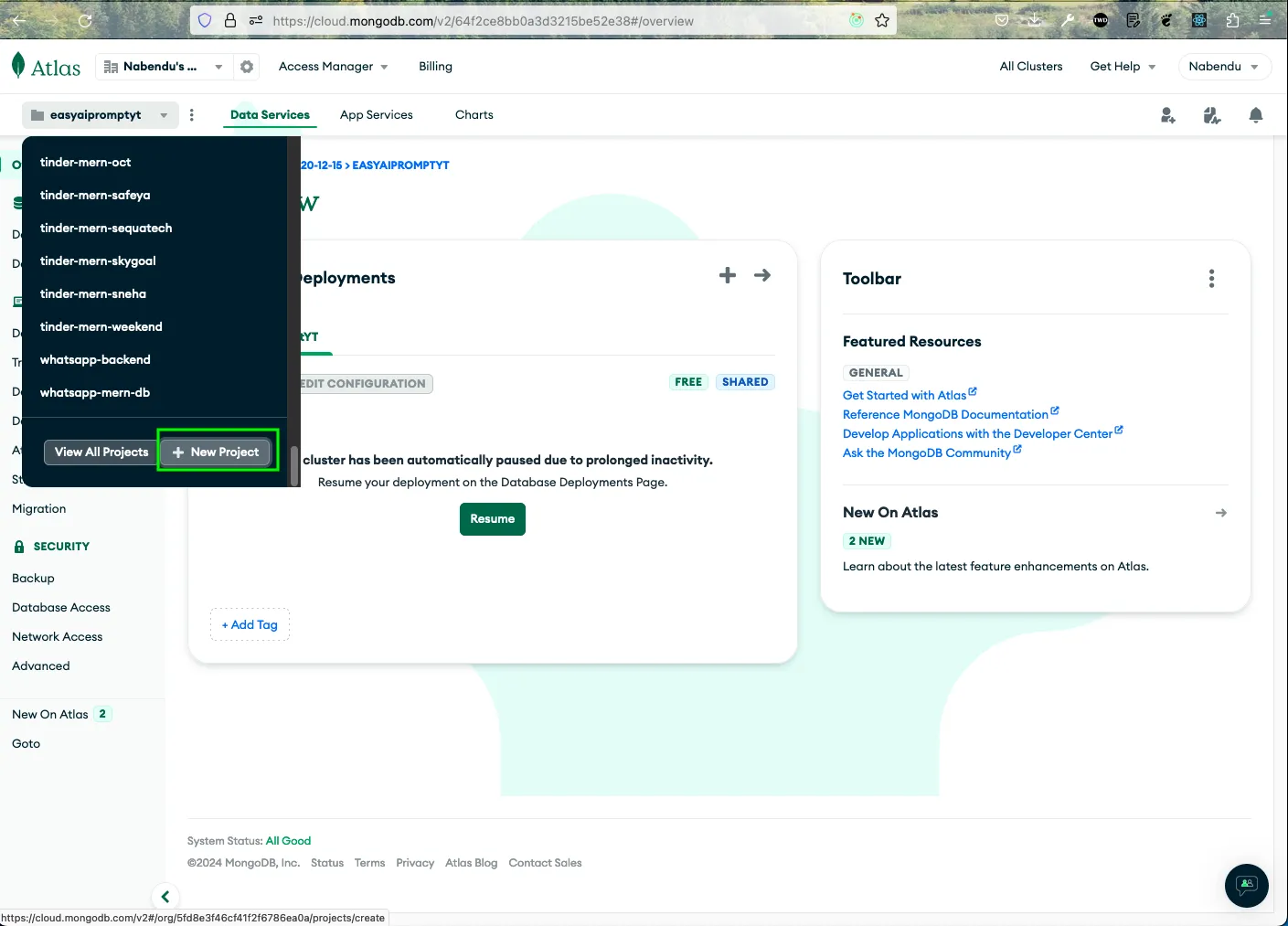Click Edit Configuration button
Screen dimensions: 1288x926
366,384
